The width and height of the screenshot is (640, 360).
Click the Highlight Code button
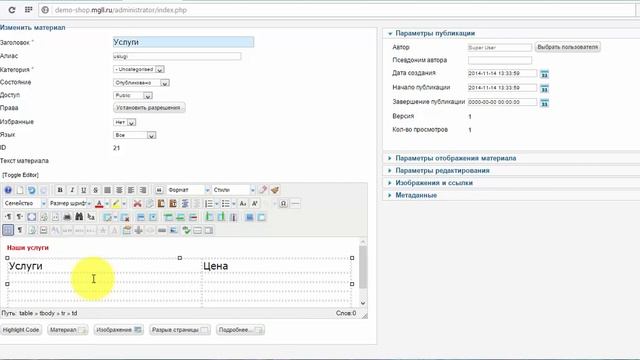tap(21, 330)
